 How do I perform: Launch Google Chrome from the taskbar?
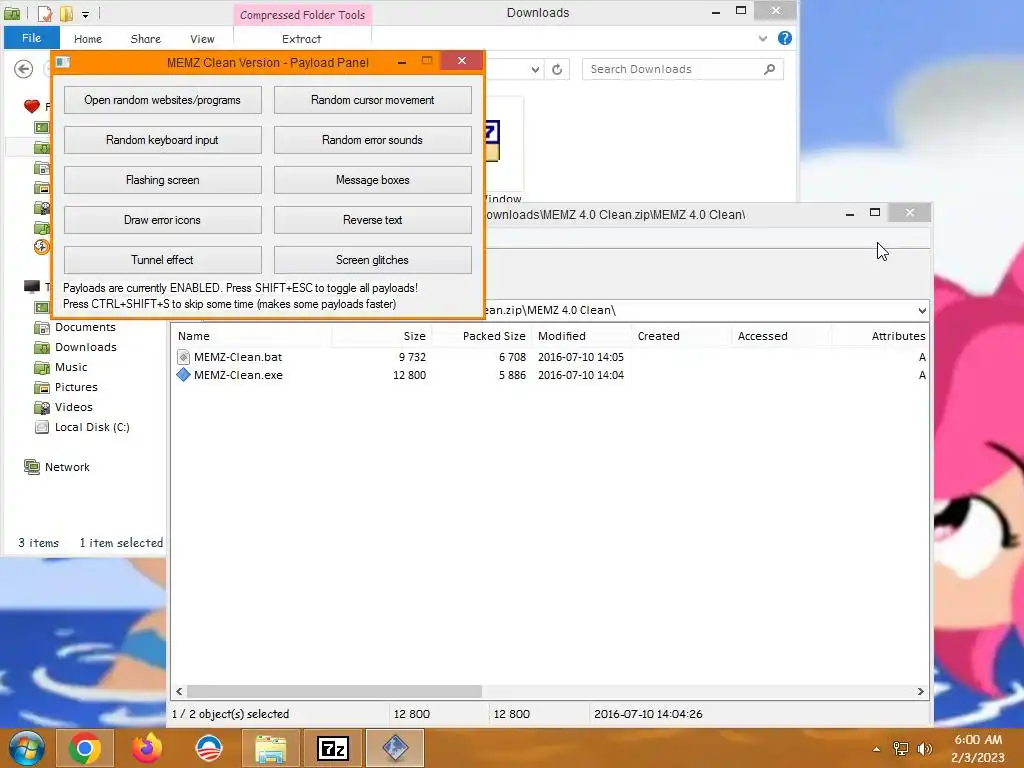click(85, 748)
